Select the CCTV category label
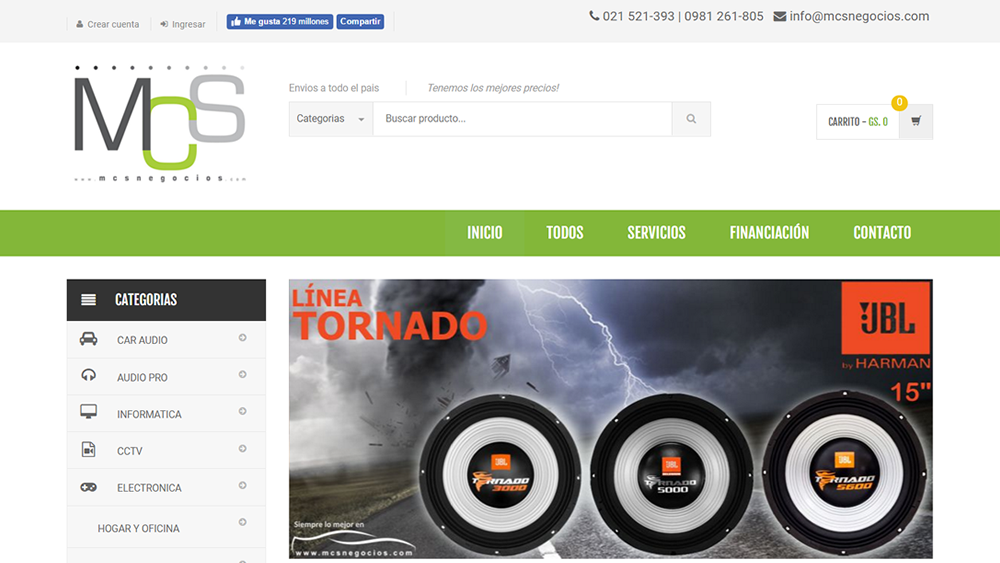This screenshot has width=1000, height=563. [129, 451]
